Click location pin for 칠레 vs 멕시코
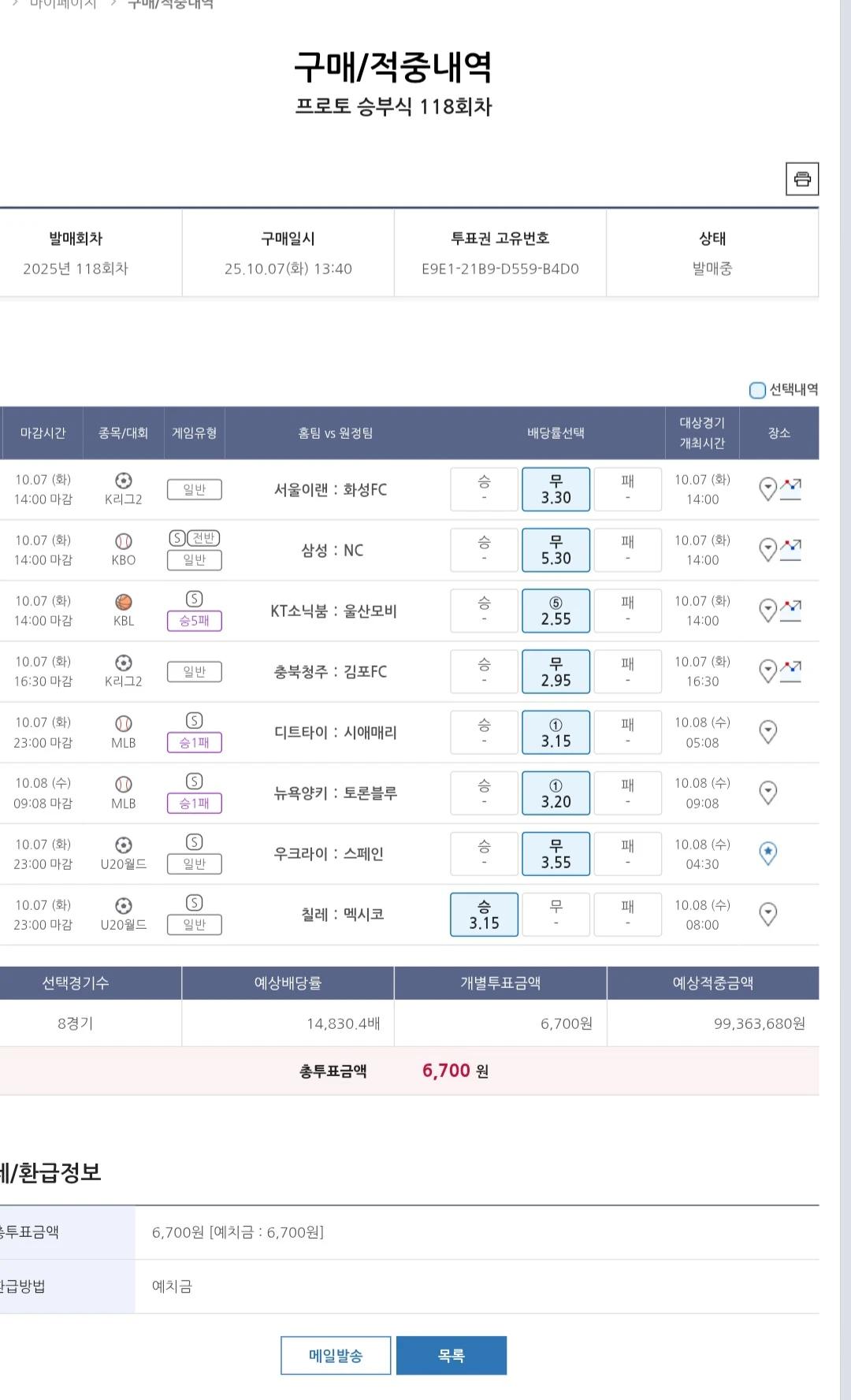This screenshot has height=1400, width=851. pos(767,914)
